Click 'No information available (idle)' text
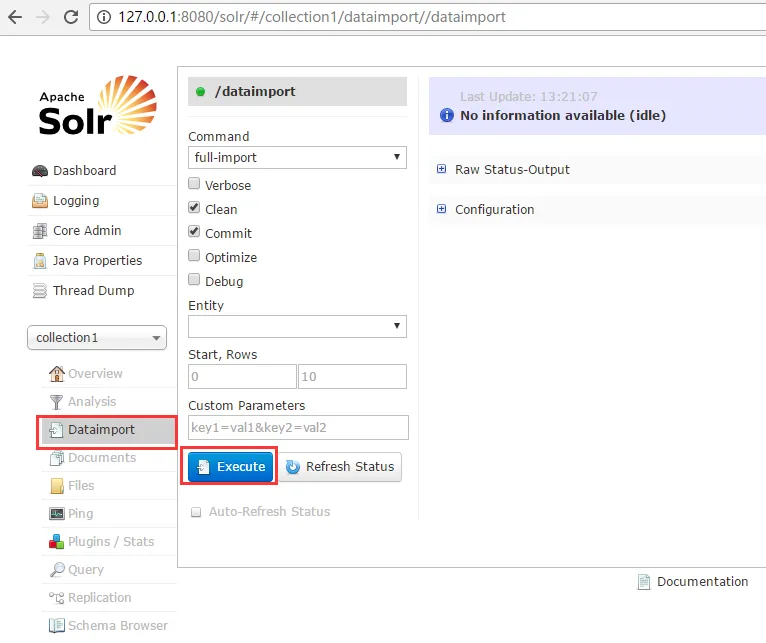Viewport: 766px width, 643px height. coord(563,115)
